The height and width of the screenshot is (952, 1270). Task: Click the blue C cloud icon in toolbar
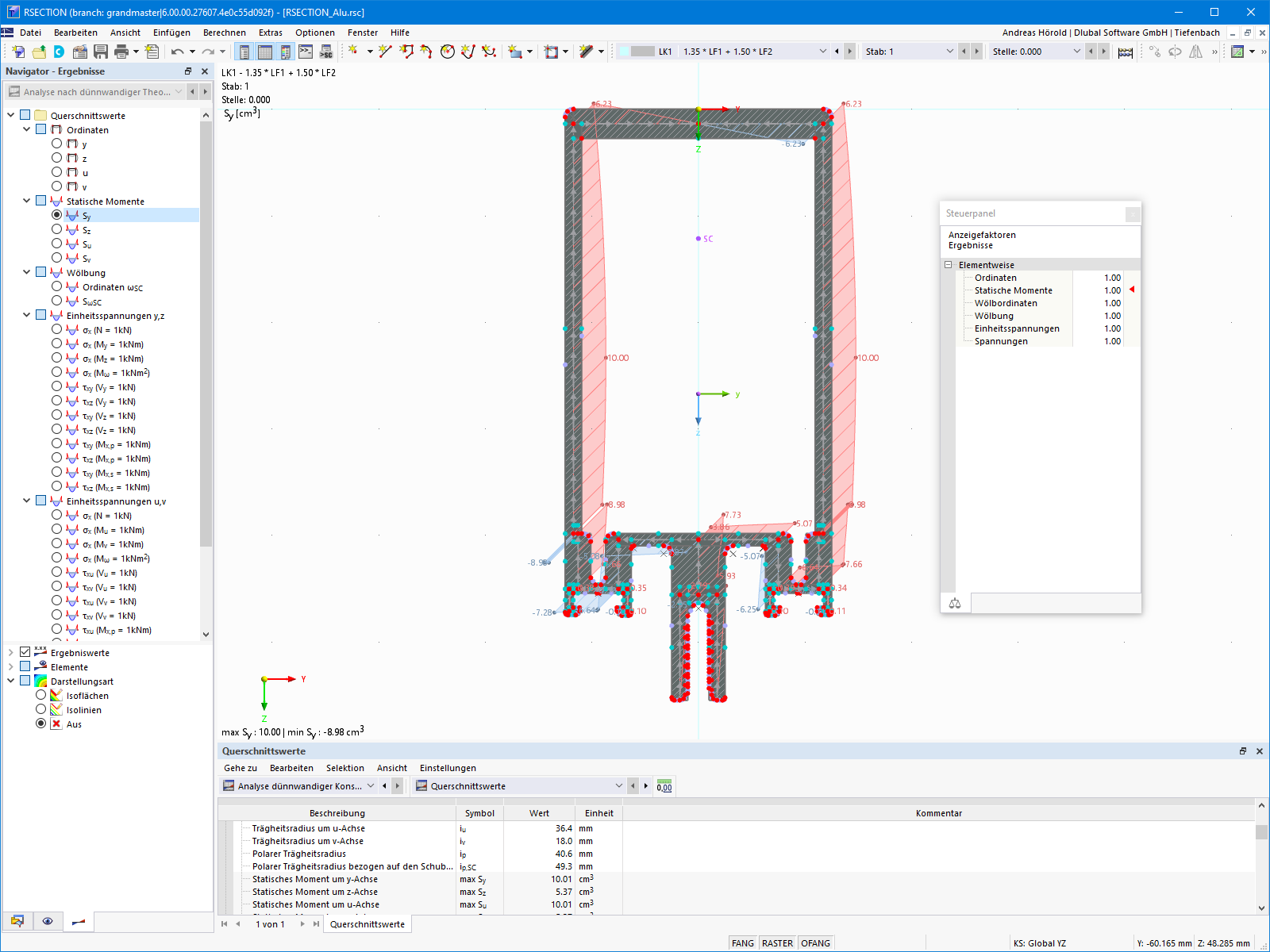tap(60, 52)
